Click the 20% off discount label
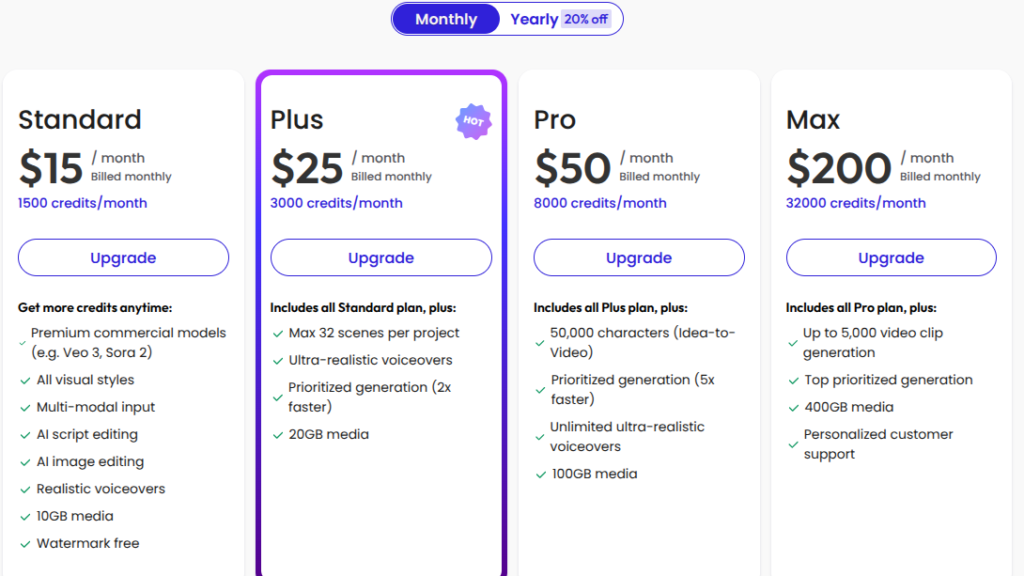 pyautogui.click(x=586, y=19)
